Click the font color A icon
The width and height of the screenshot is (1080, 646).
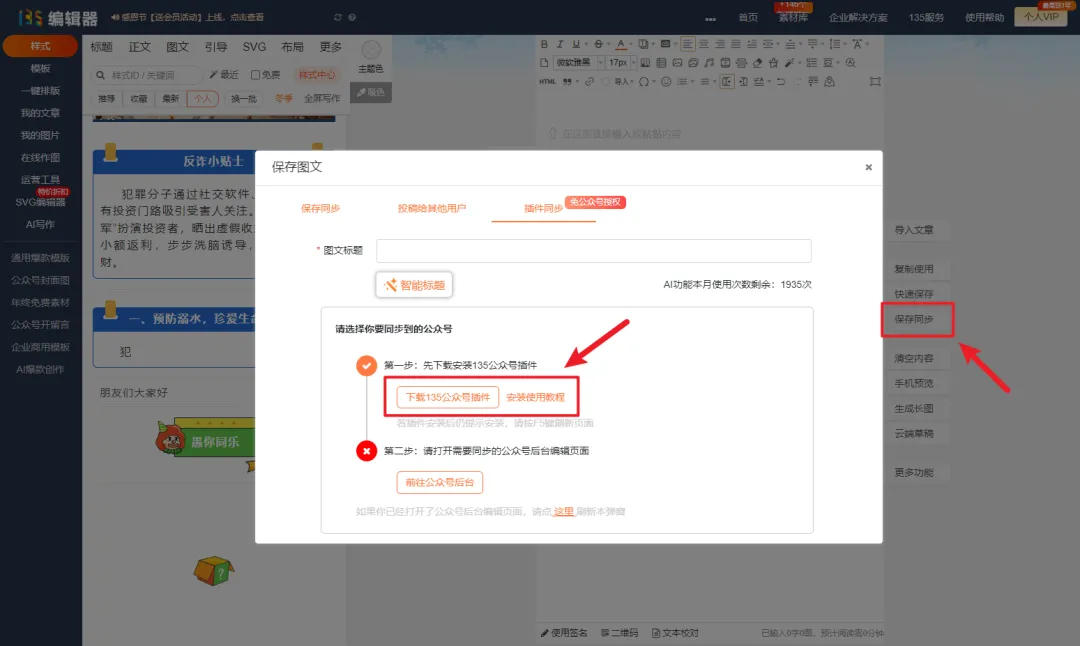tap(621, 44)
